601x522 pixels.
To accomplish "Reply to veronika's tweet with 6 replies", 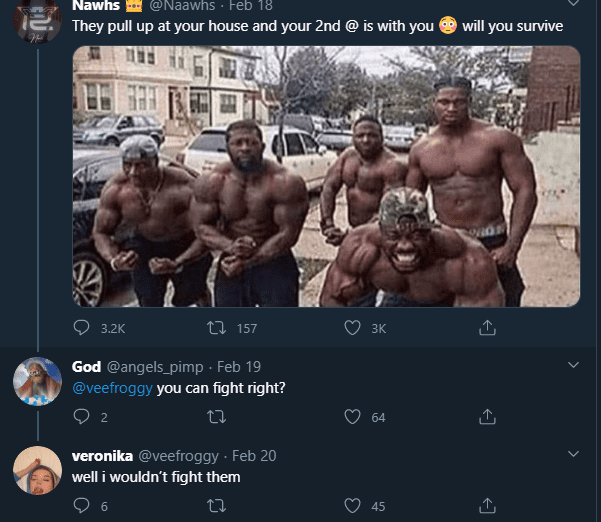I will click(x=81, y=506).
